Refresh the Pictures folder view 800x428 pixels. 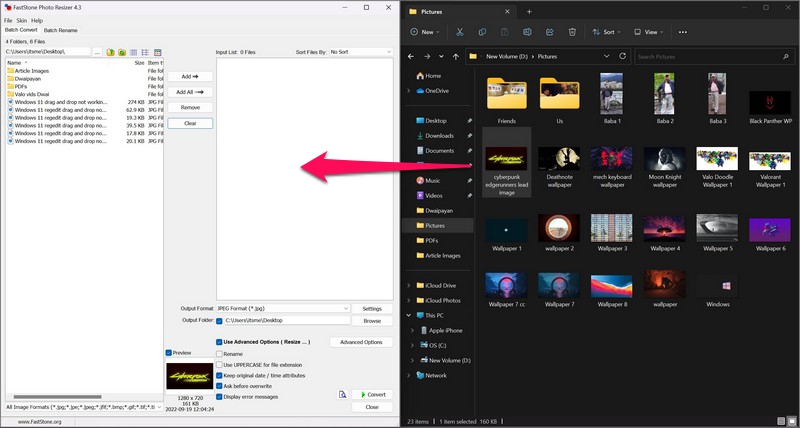coord(622,57)
